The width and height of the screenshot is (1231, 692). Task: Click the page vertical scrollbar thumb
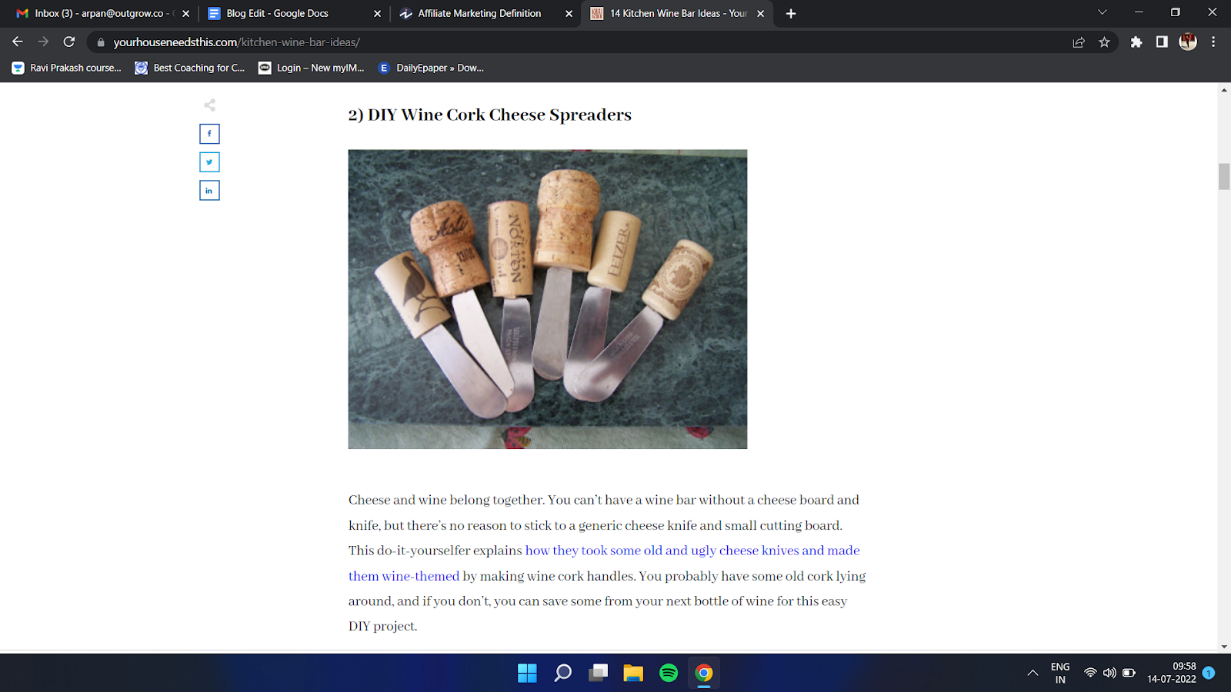1223,176
